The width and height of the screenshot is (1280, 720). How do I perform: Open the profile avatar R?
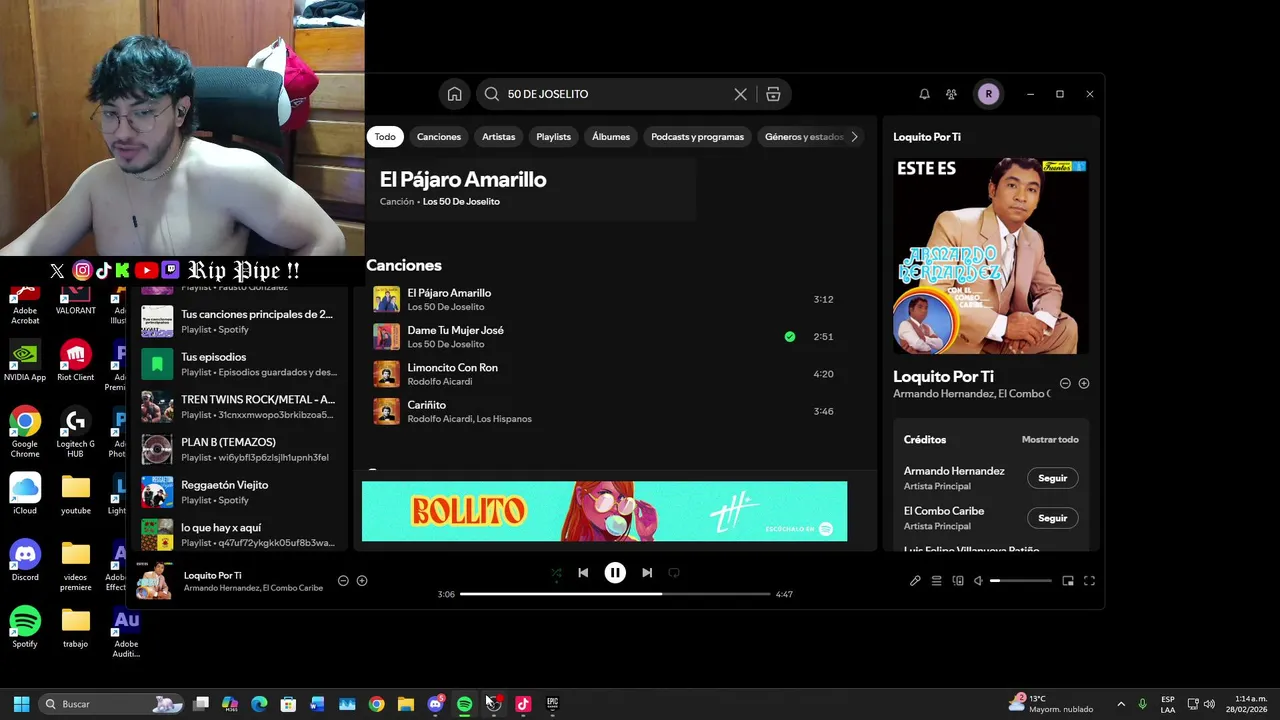tap(988, 94)
